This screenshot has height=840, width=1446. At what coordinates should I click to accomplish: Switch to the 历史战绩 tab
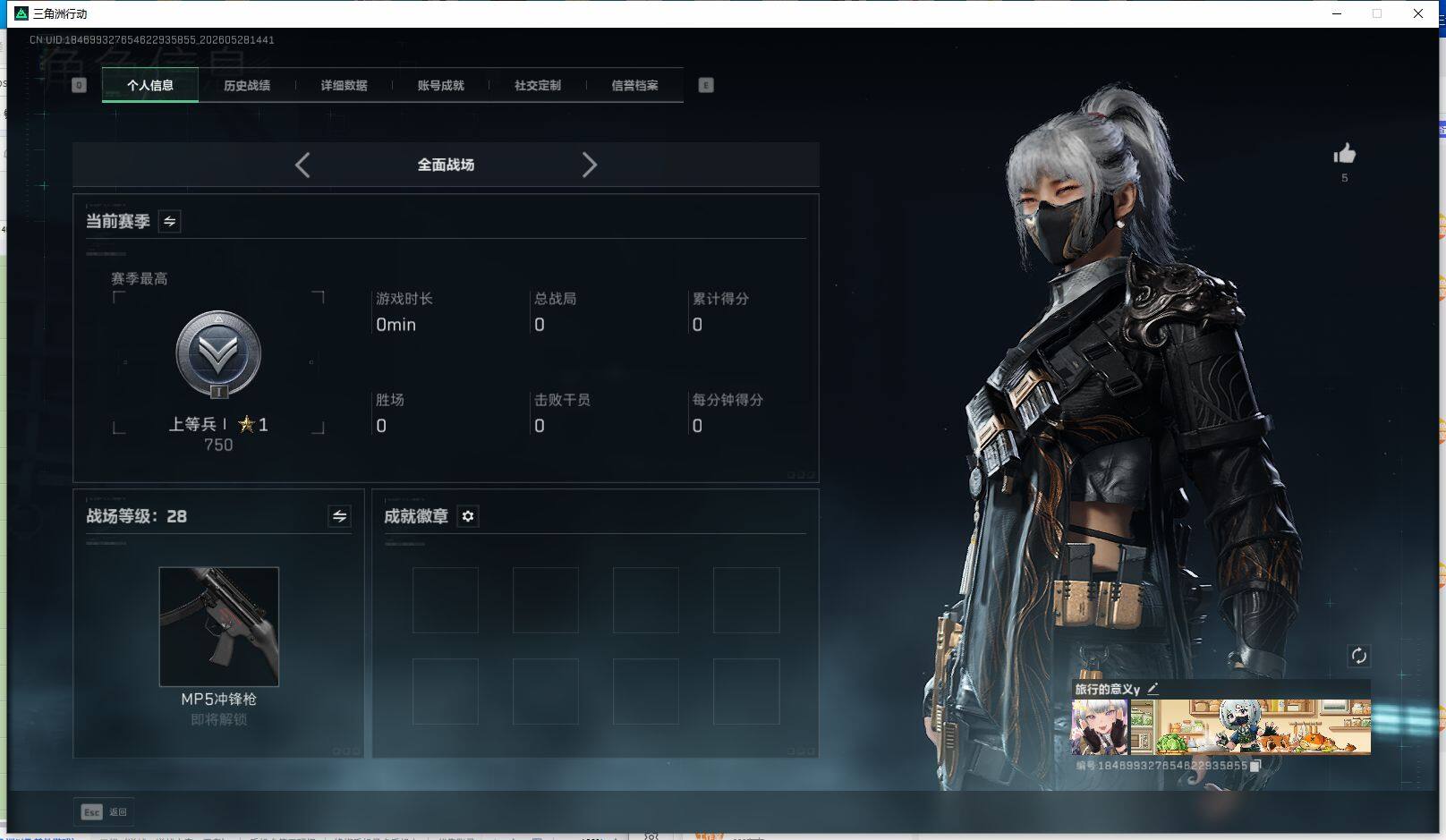point(247,85)
